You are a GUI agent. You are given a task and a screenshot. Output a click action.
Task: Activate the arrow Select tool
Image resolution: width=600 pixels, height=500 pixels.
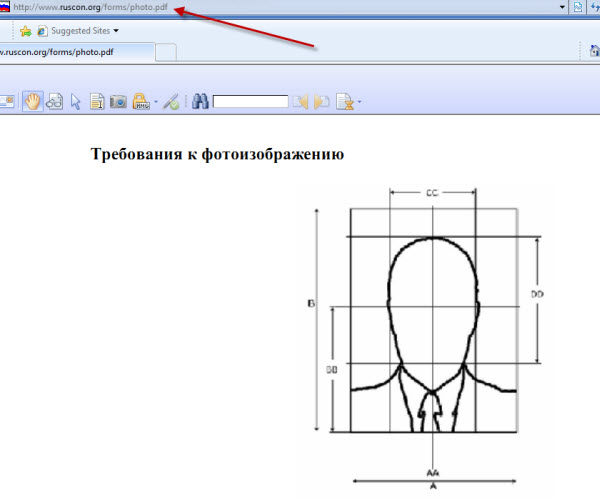[75, 101]
